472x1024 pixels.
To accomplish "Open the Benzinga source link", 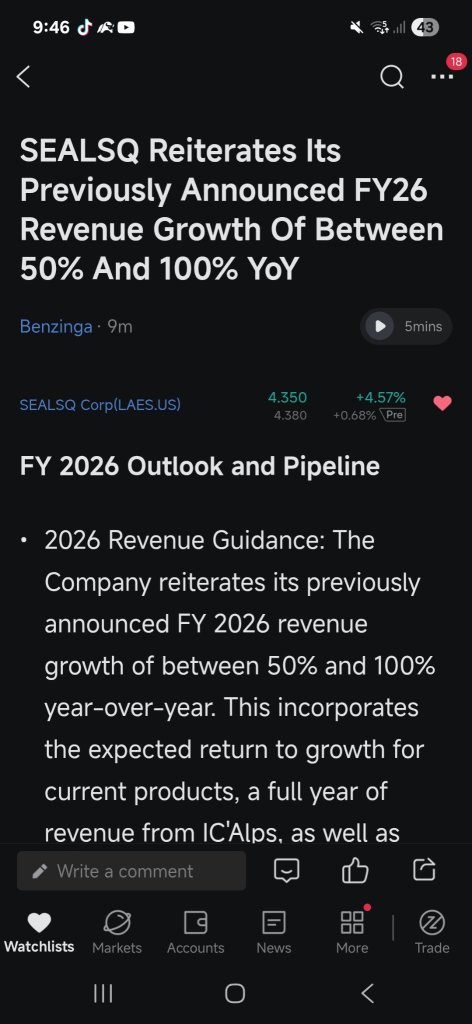I will (55, 327).
